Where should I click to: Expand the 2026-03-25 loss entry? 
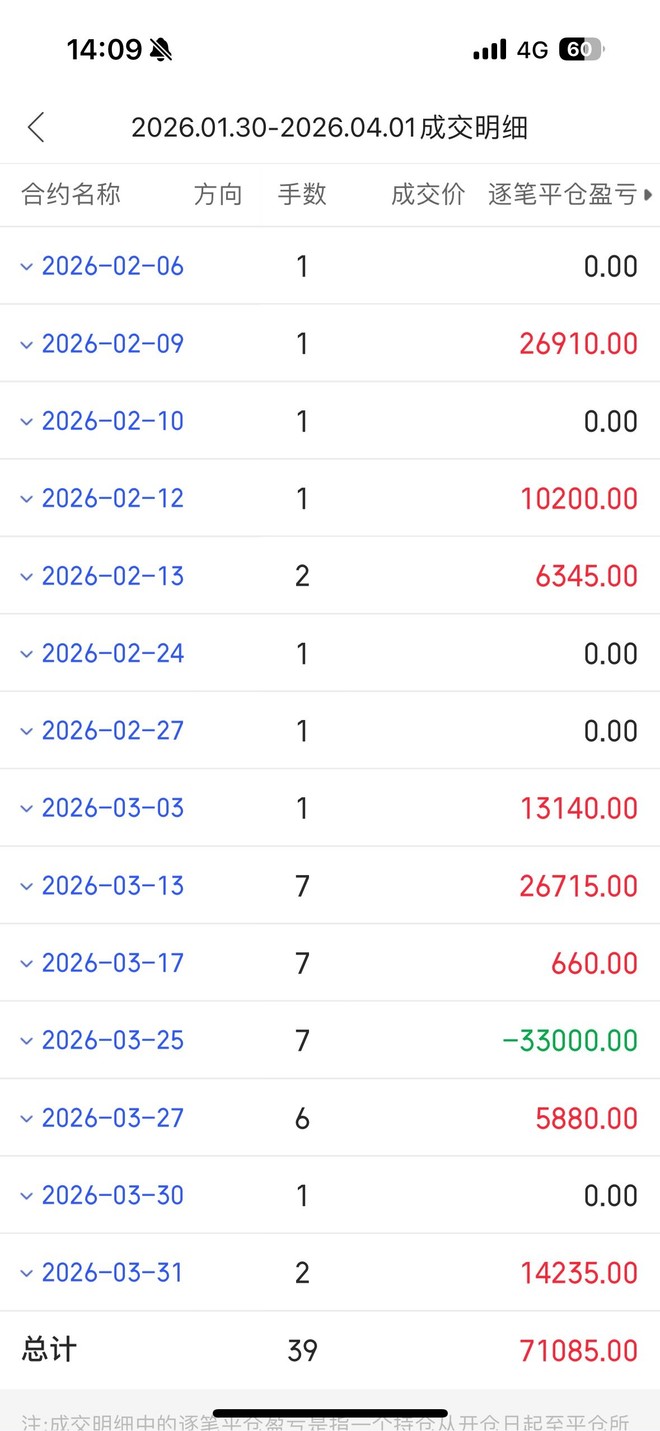(x=27, y=1041)
